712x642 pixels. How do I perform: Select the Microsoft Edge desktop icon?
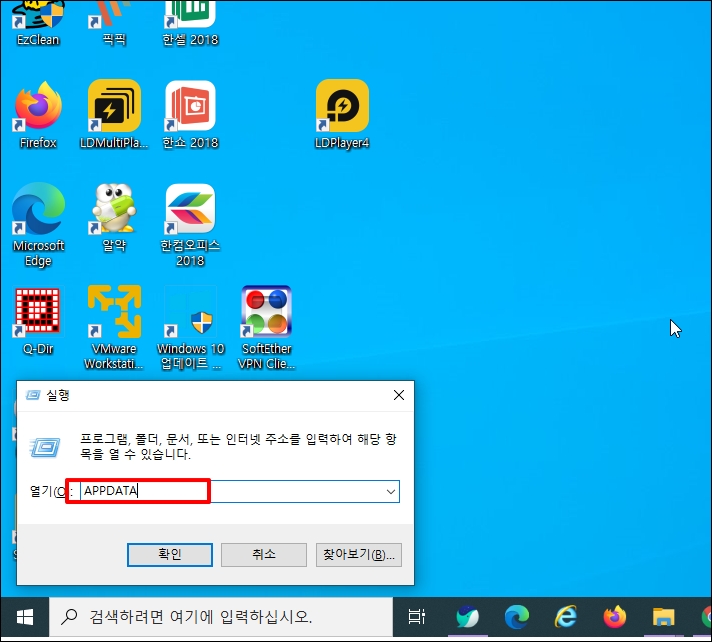click(38, 225)
